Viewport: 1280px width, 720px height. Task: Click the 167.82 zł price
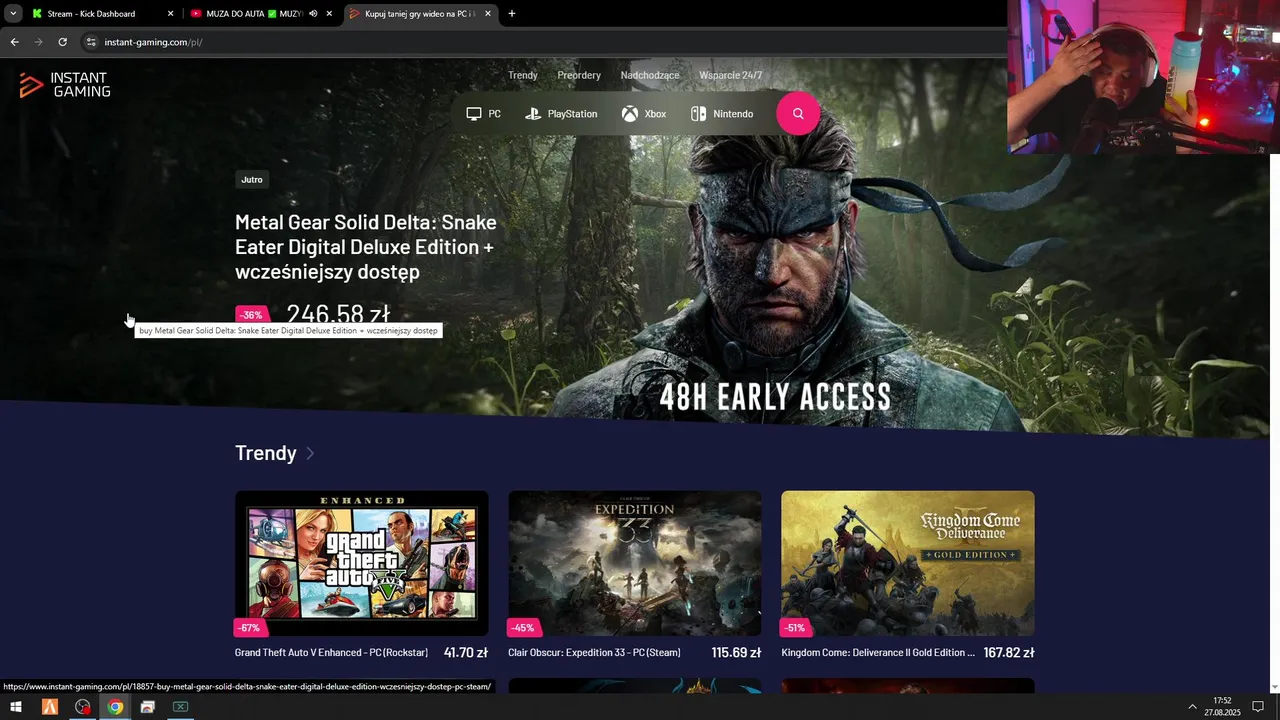[1009, 653]
